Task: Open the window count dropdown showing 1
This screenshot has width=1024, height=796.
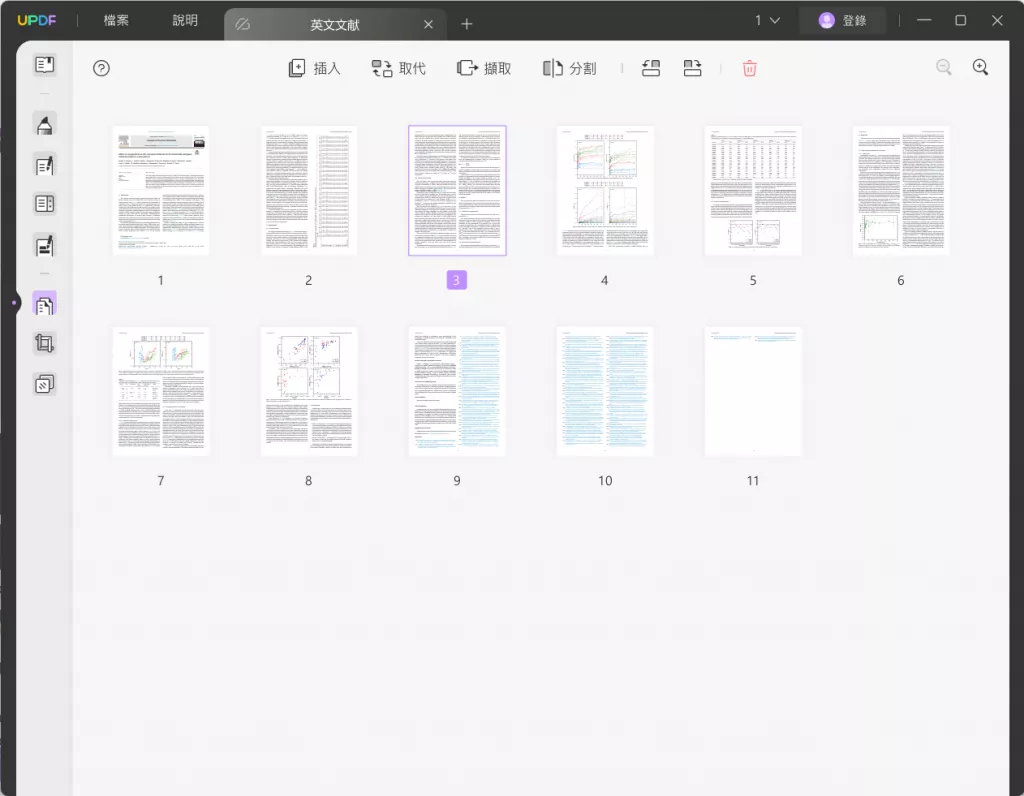Action: tap(767, 20)
